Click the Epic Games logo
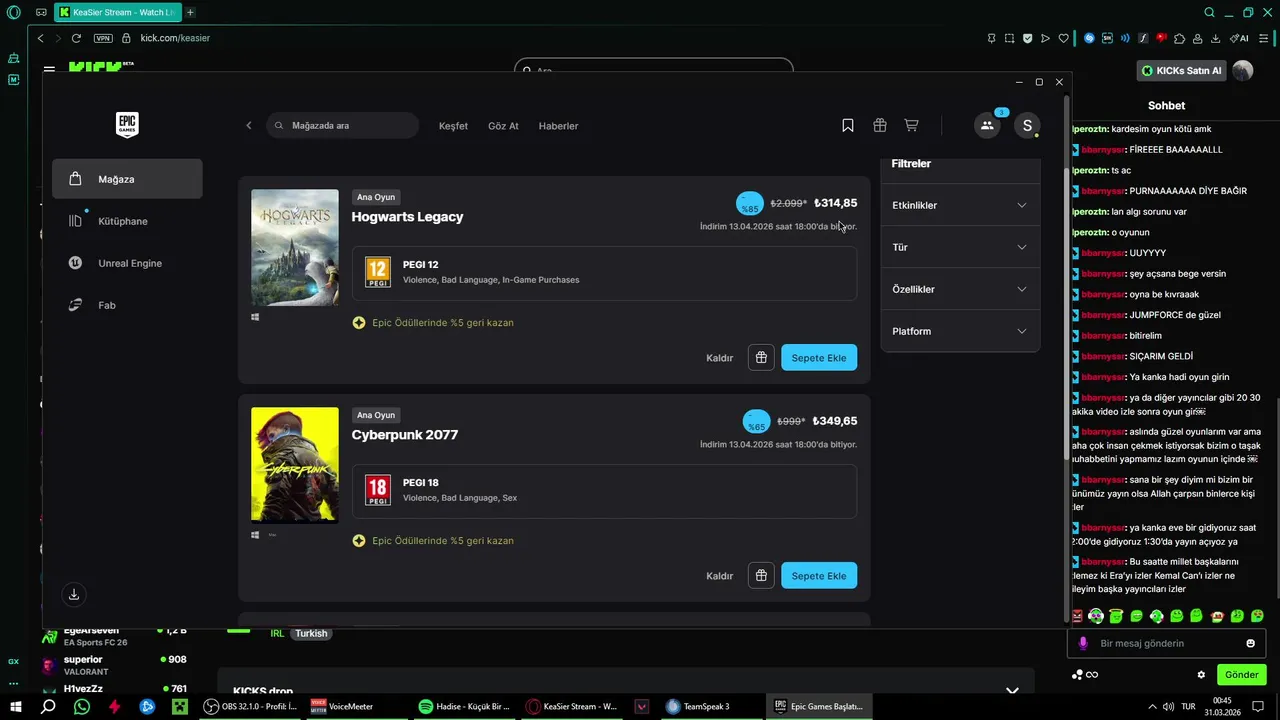Image resolution: width=1280 pixels, height=720 pixels. pos(127,125)
